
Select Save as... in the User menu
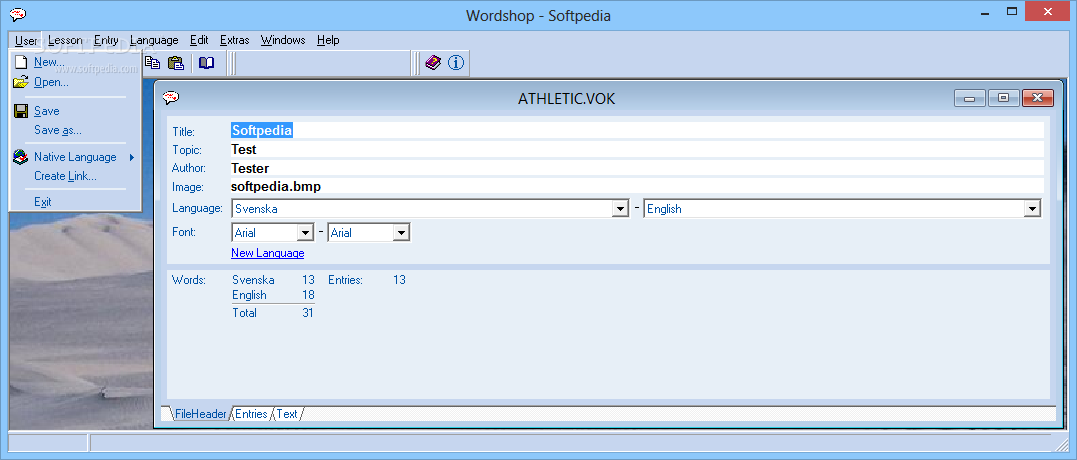pos(76,130)
